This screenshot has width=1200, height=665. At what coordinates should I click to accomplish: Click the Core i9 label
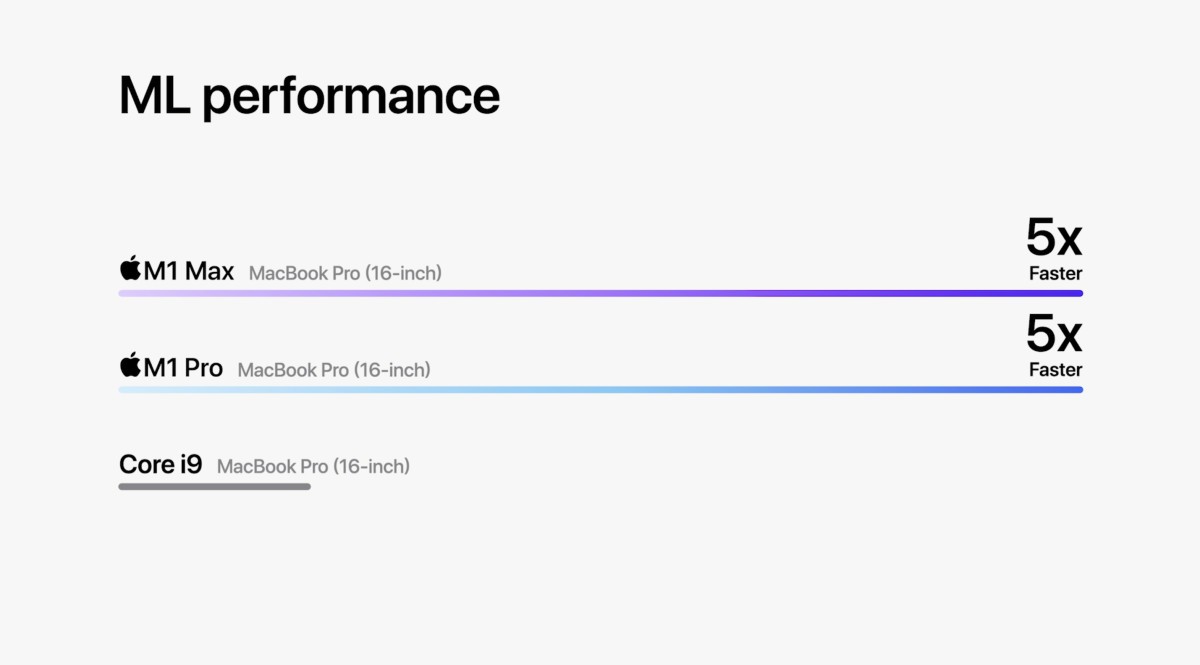click(x=160, y=464)
